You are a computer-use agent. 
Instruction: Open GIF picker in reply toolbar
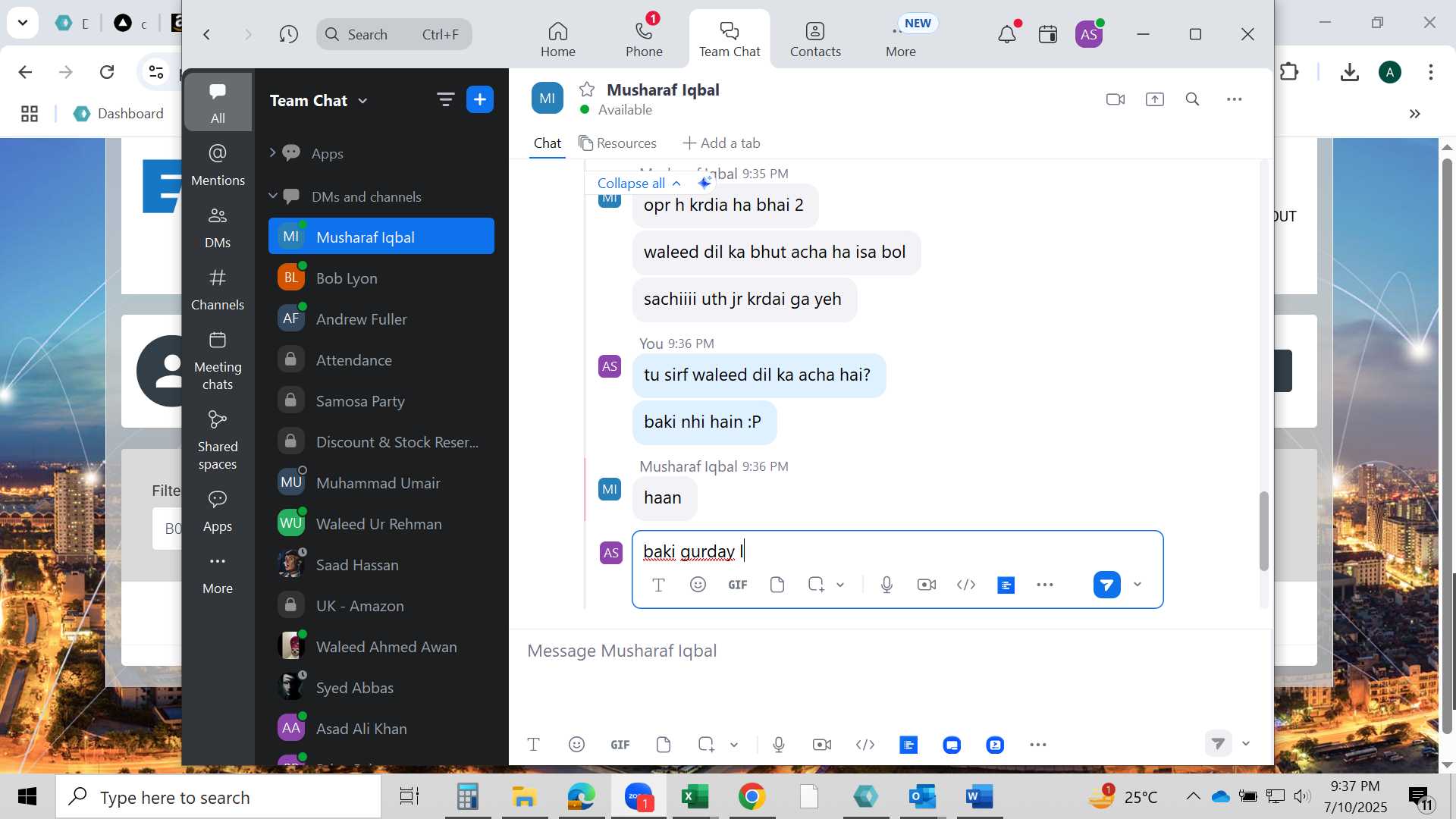737,584
